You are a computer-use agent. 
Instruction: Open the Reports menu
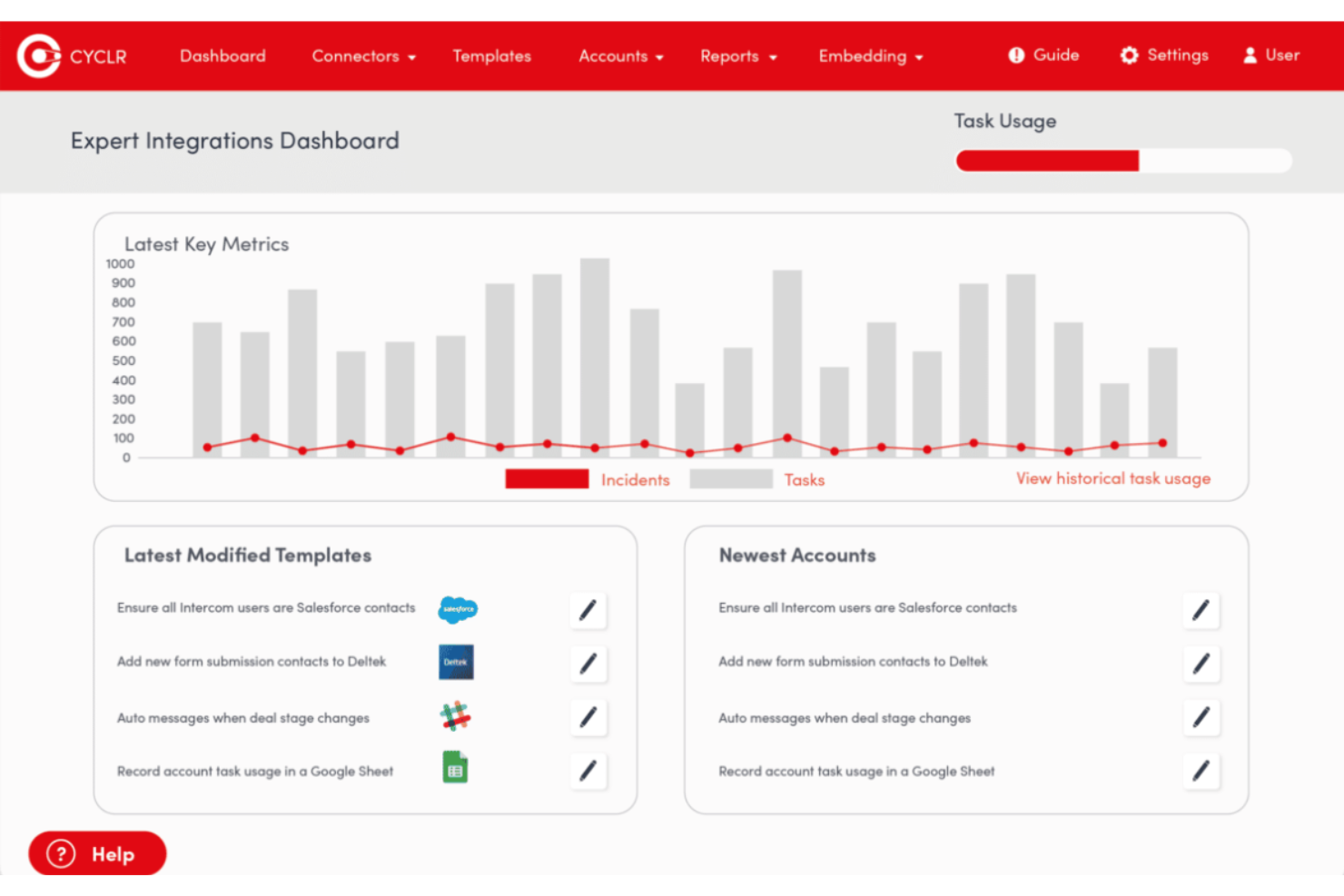point(737,55)
